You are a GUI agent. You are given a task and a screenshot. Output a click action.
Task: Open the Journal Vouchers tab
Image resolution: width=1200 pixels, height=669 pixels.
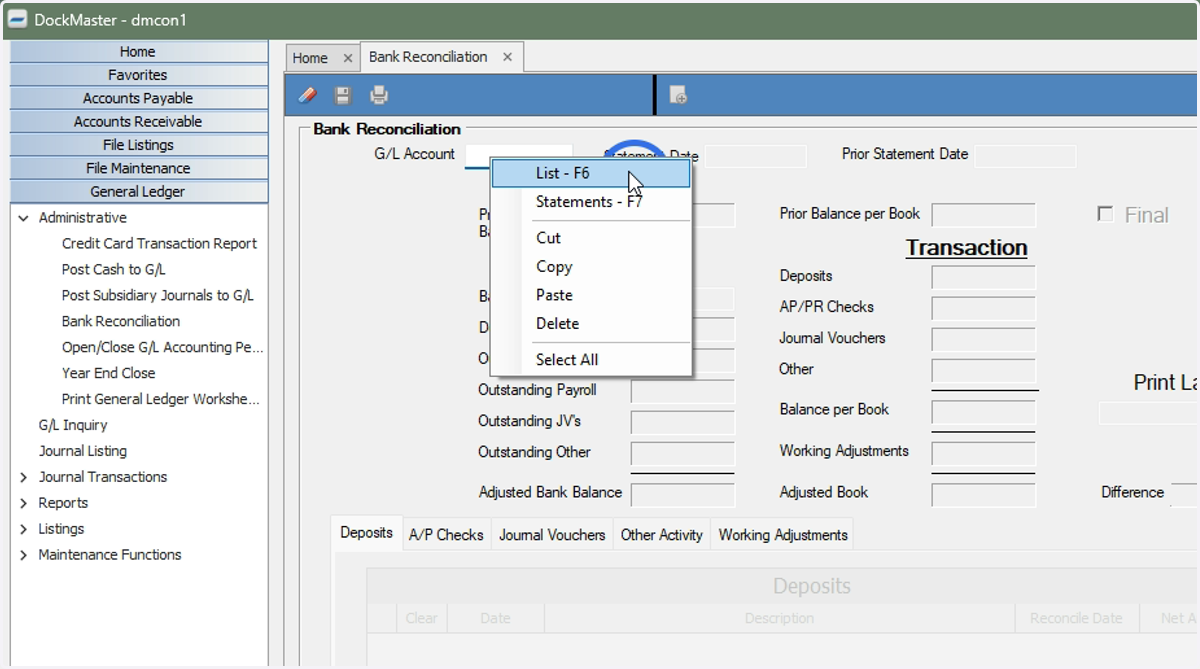tap(552, 535)
